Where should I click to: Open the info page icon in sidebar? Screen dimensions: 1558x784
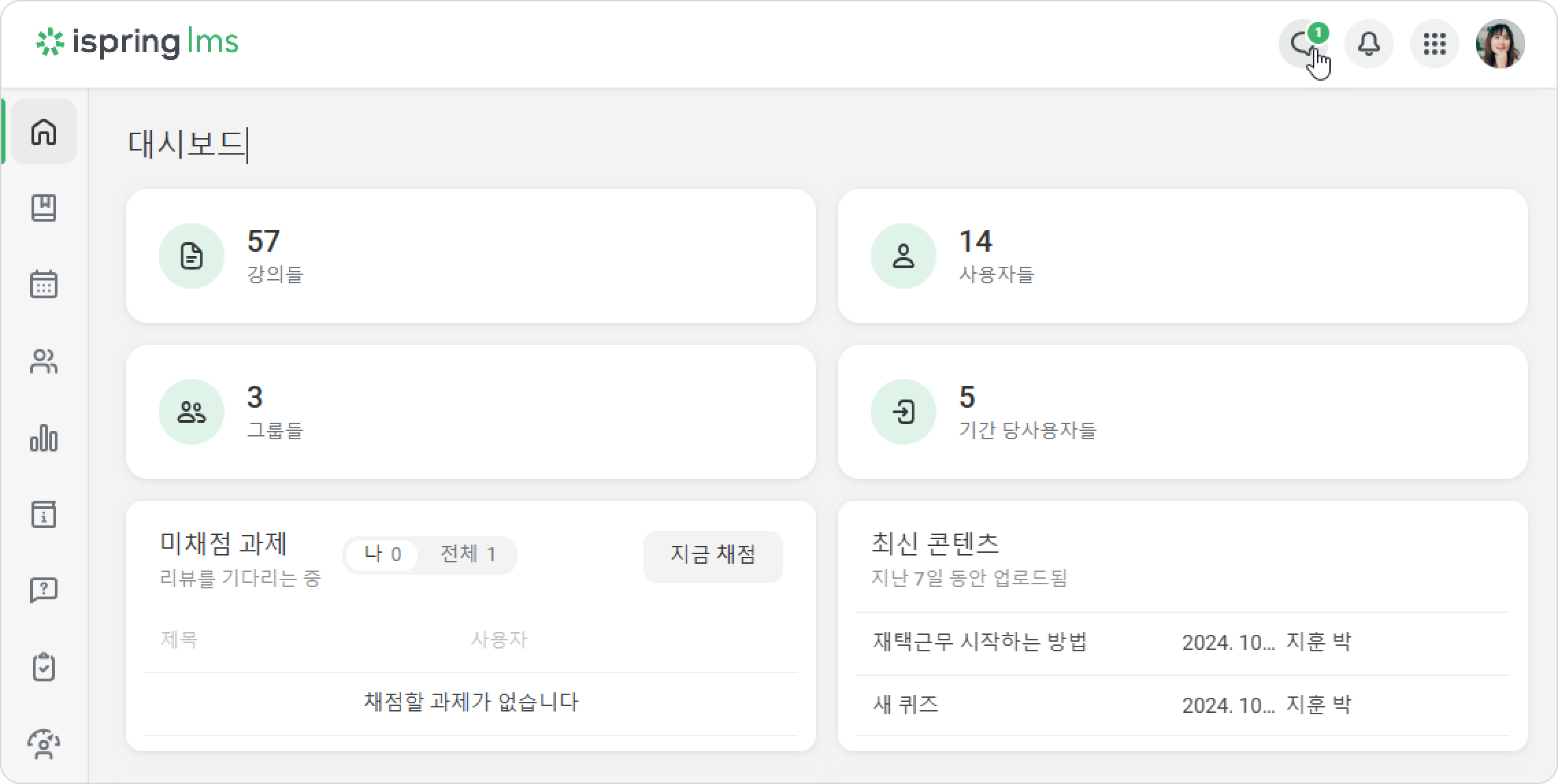pos(44,514)
